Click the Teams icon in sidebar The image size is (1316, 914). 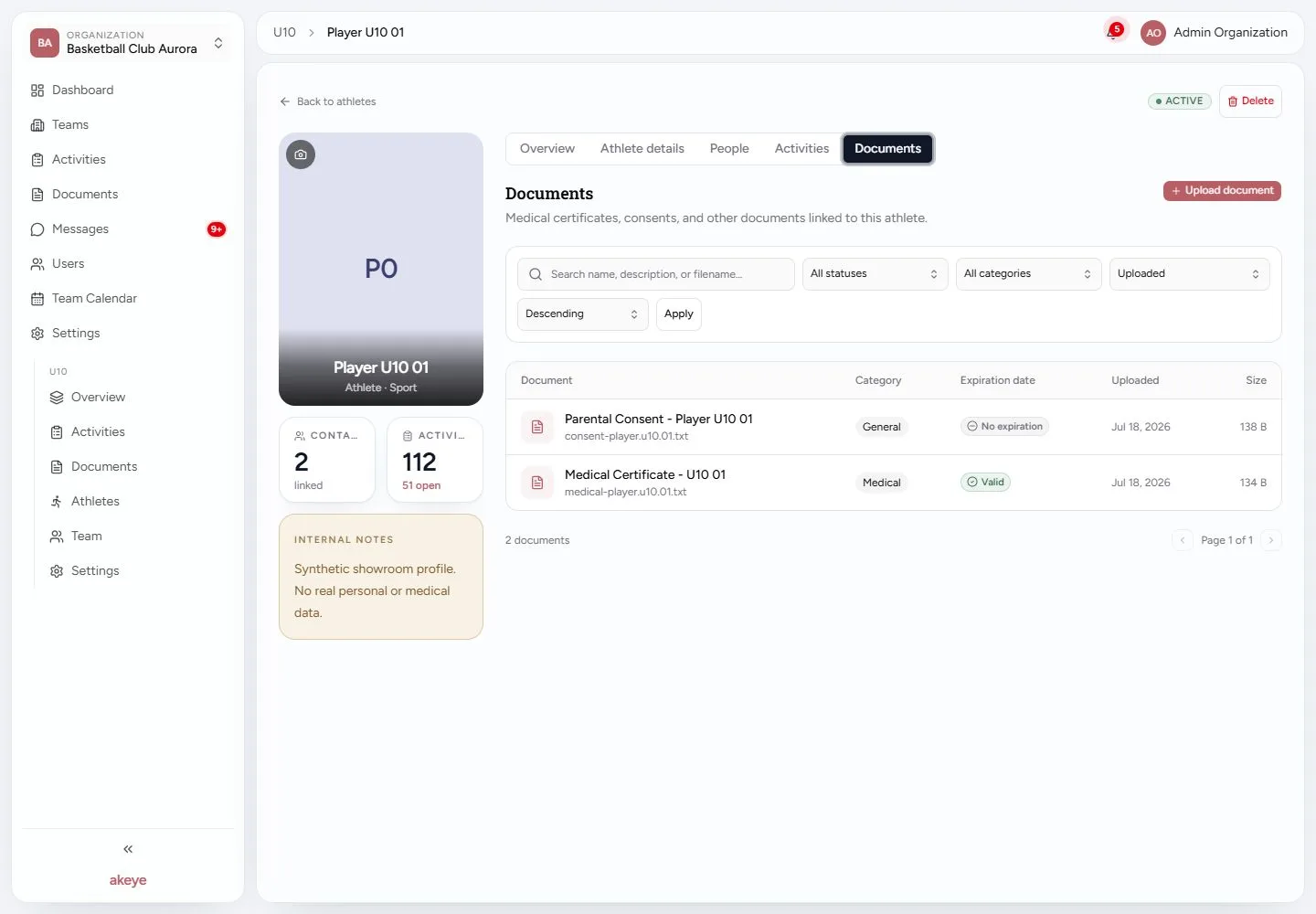click(37, 125)
